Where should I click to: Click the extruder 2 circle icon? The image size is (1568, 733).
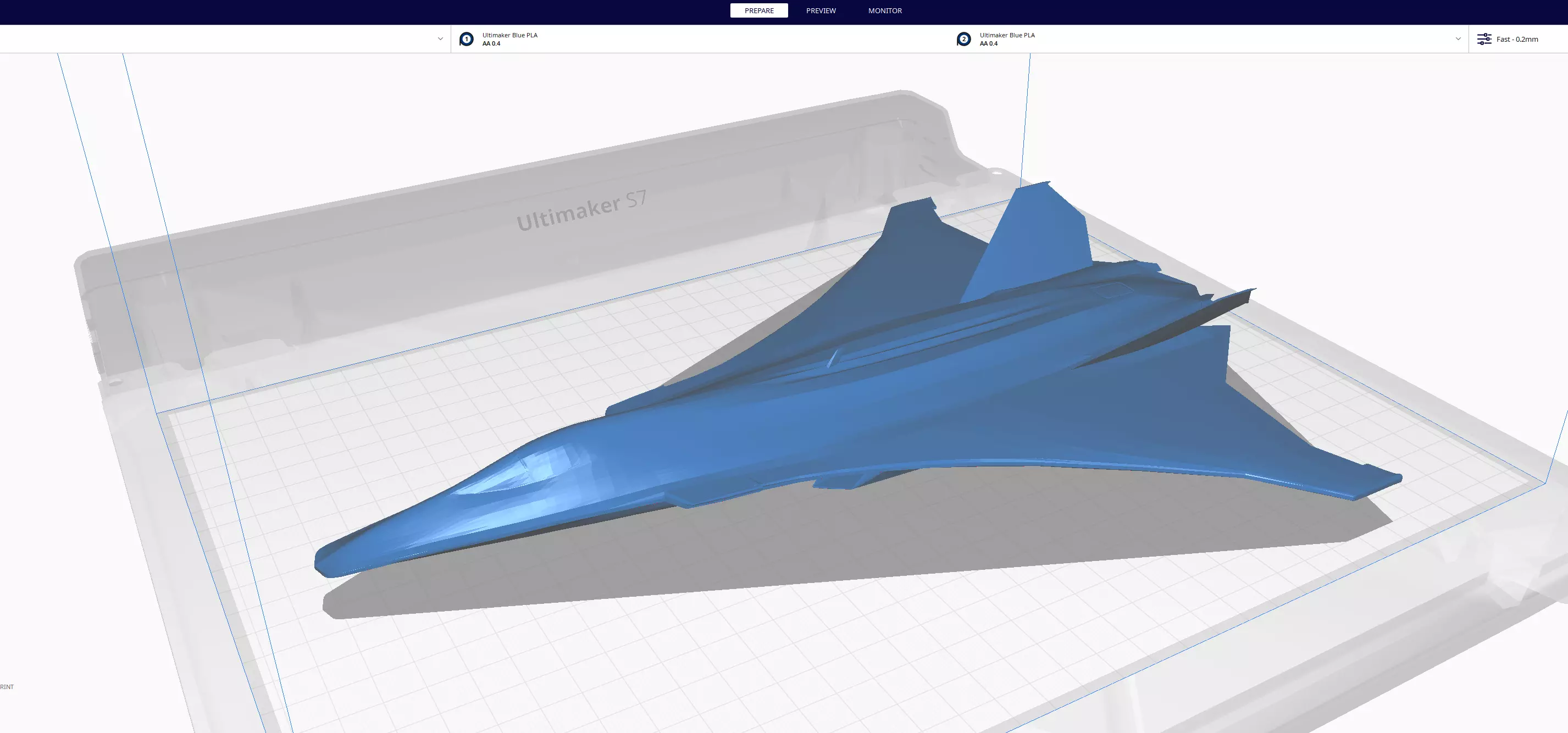pyautogui.click(x=963, y=39)
